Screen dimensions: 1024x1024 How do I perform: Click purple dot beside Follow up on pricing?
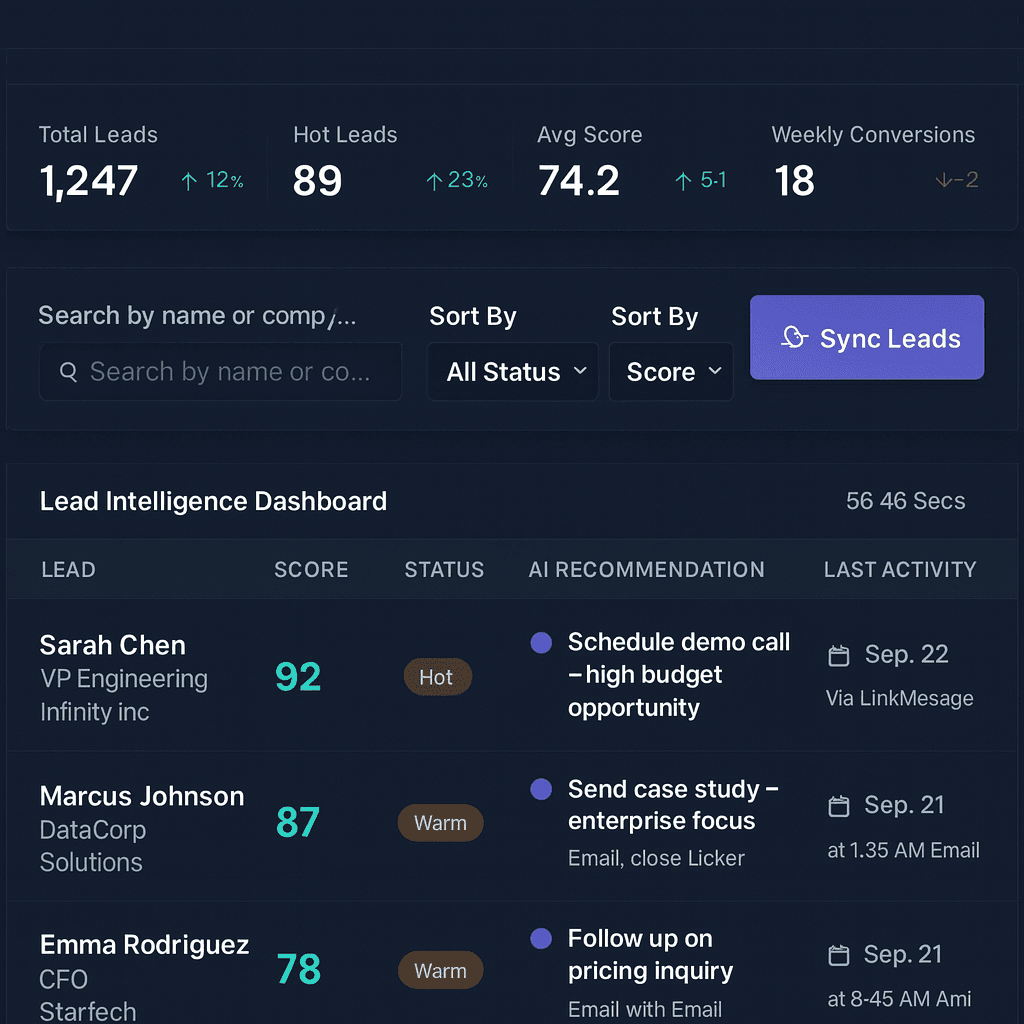[x=541, y=939]
